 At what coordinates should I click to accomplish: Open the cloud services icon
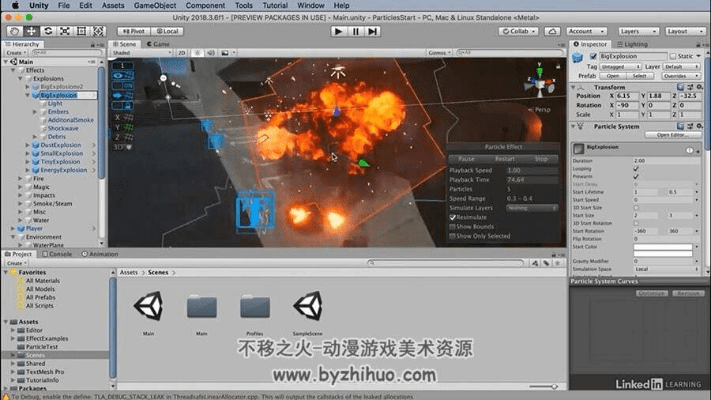(552, 31)
